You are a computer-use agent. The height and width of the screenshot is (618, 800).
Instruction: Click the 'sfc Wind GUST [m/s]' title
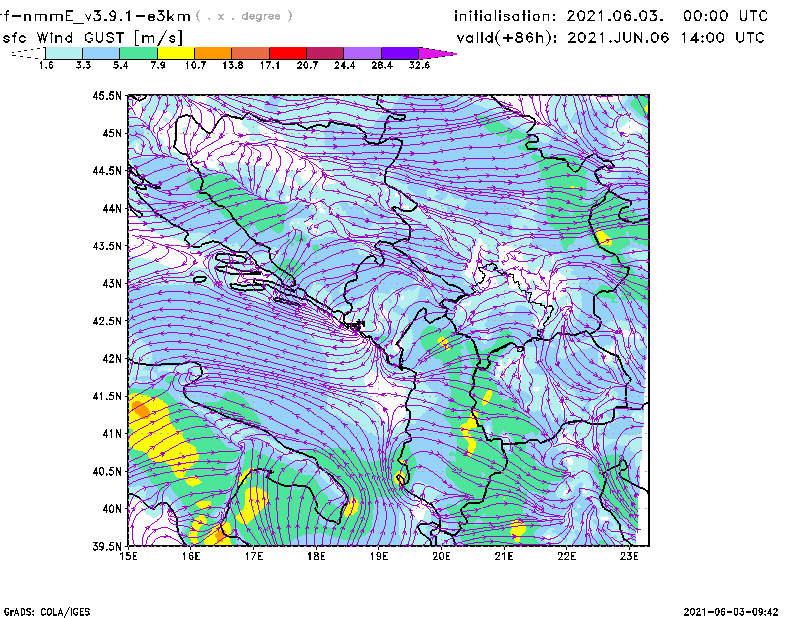pos(92,38)
